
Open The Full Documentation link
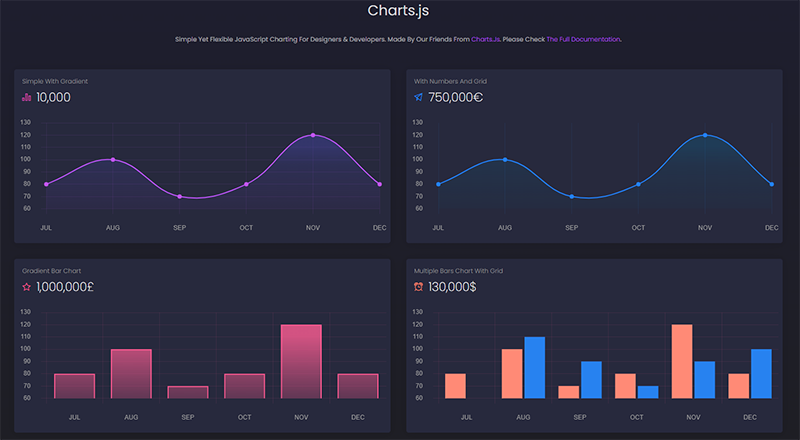coord(583,39)
